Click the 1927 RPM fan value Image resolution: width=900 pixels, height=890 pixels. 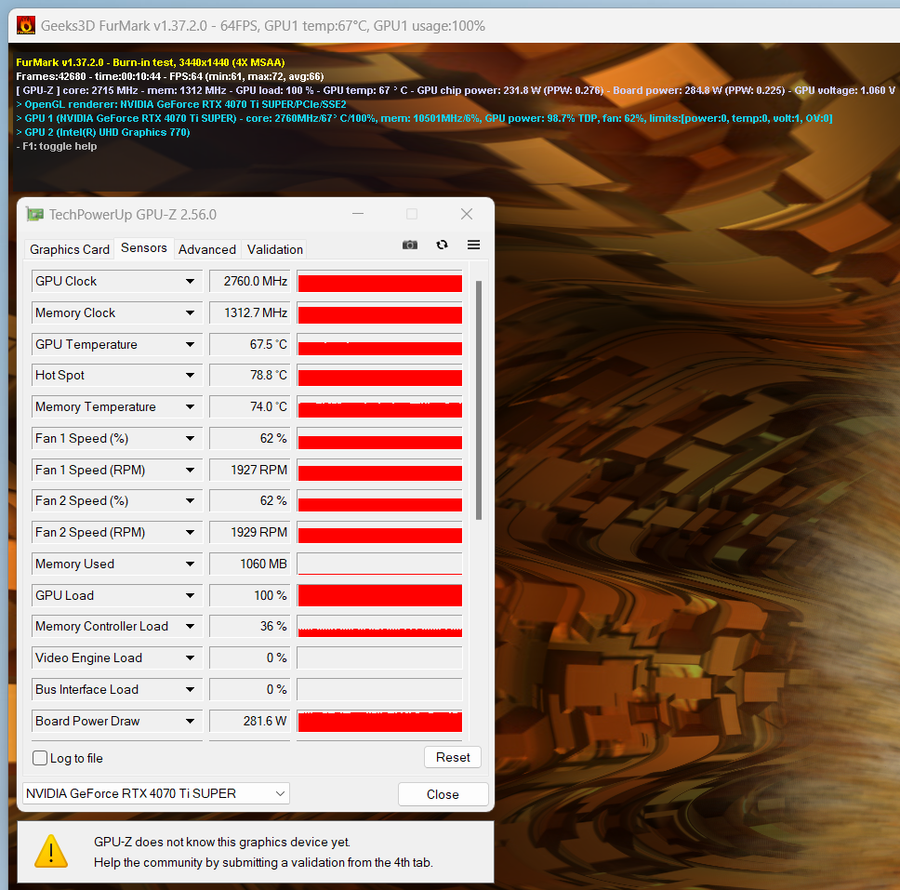point(250,470)
